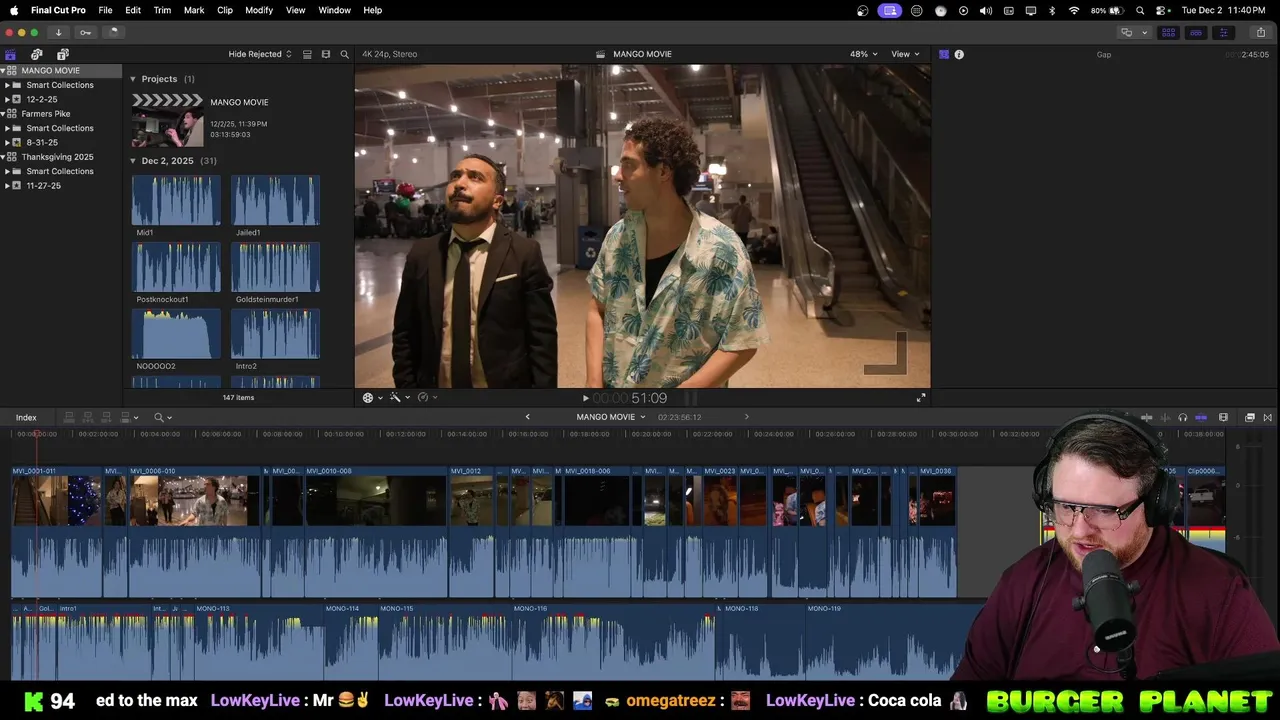
Task: Toggle the Libraries sidebar button
Action: pyautogui.click(x=11, y=54)
